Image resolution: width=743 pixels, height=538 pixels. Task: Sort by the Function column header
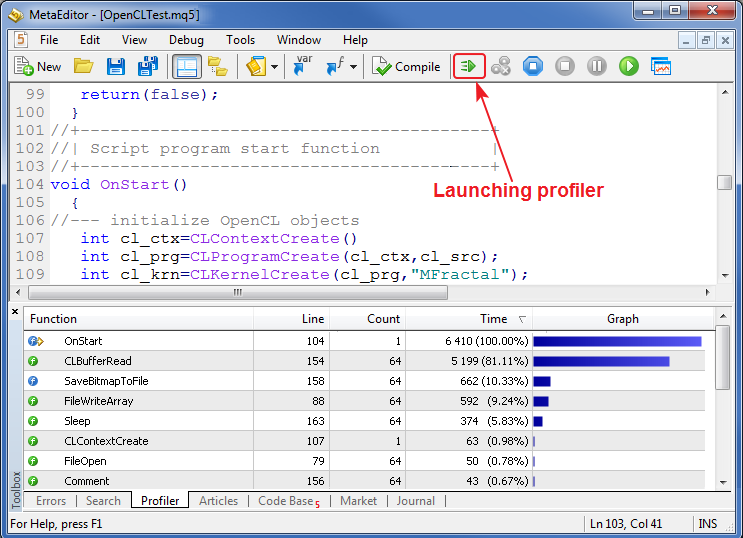coord(138,319)
